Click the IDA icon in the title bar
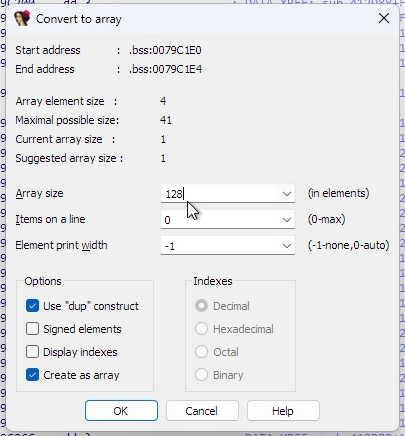Viewport: 405px width, 436px height. point(22,18)
